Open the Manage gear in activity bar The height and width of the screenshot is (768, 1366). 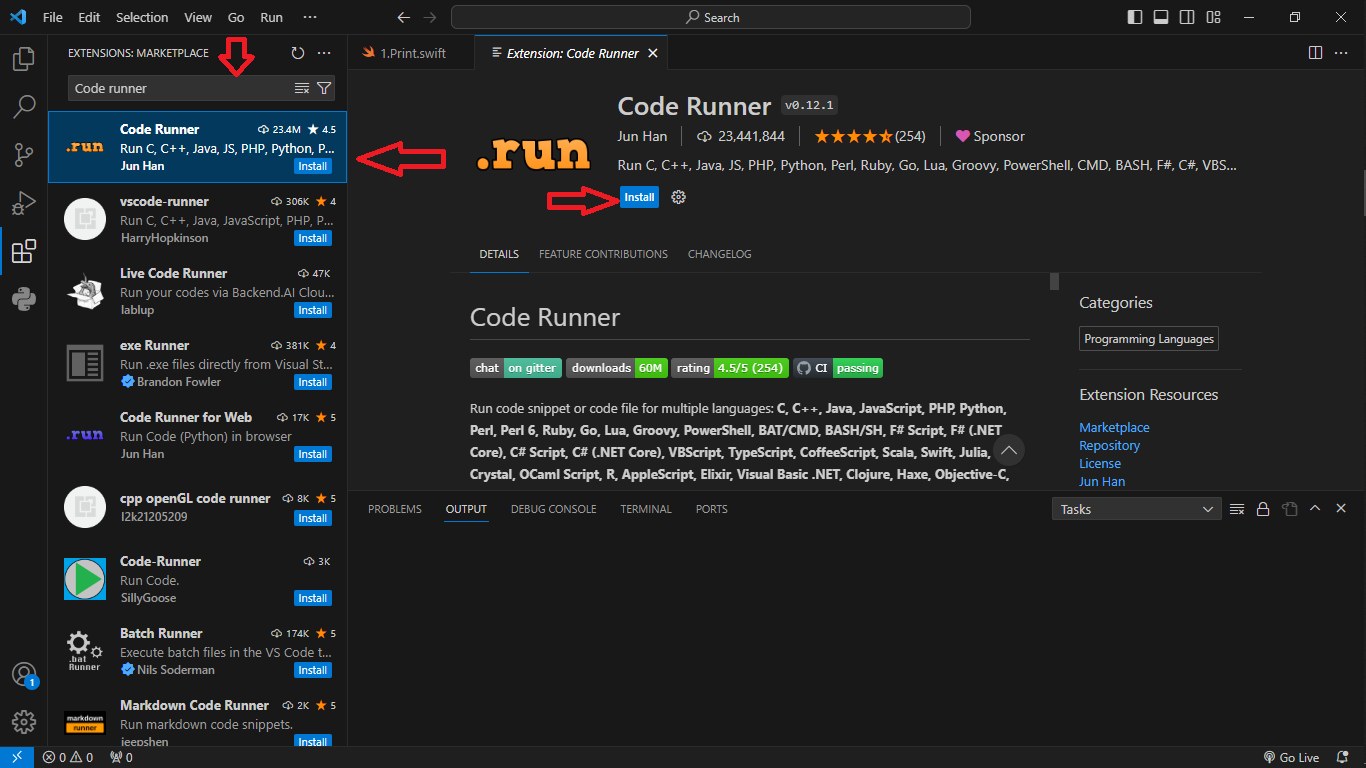[x=24, y=722]
